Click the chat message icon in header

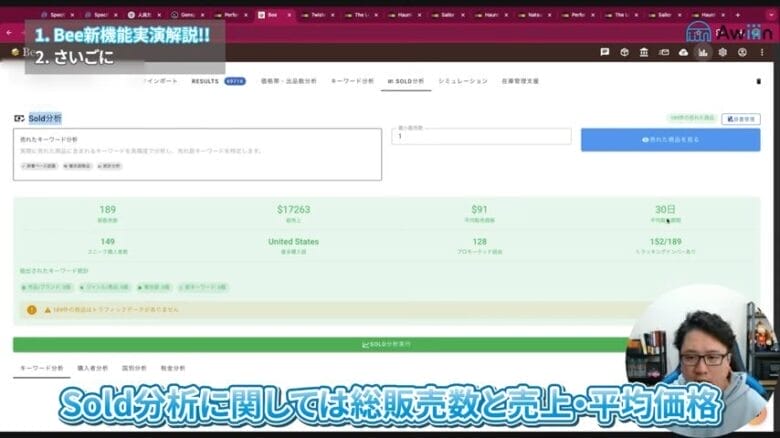tap(604, 52)
